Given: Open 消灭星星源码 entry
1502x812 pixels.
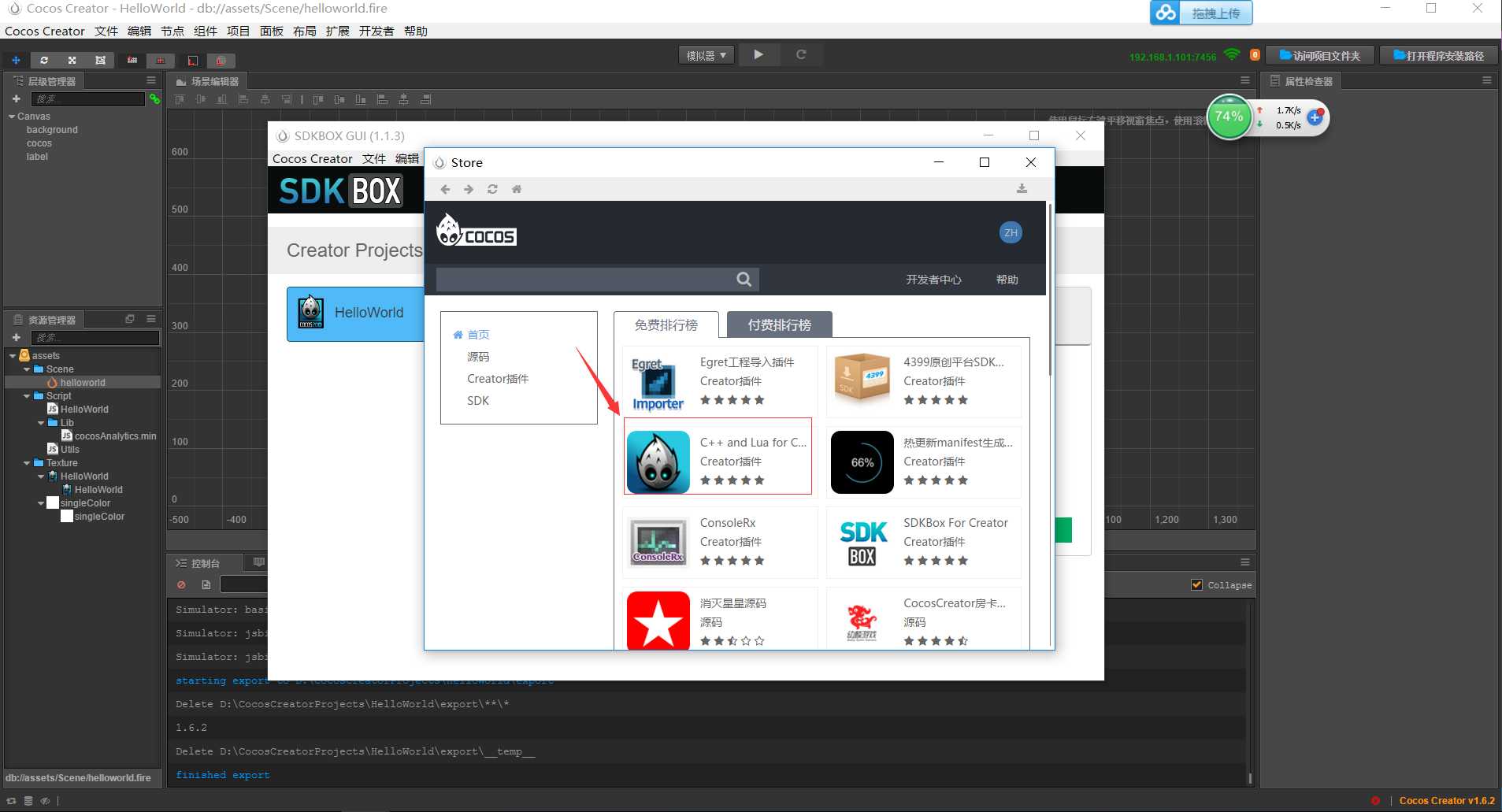Looking at the screenshot, I should click(720, 620).
